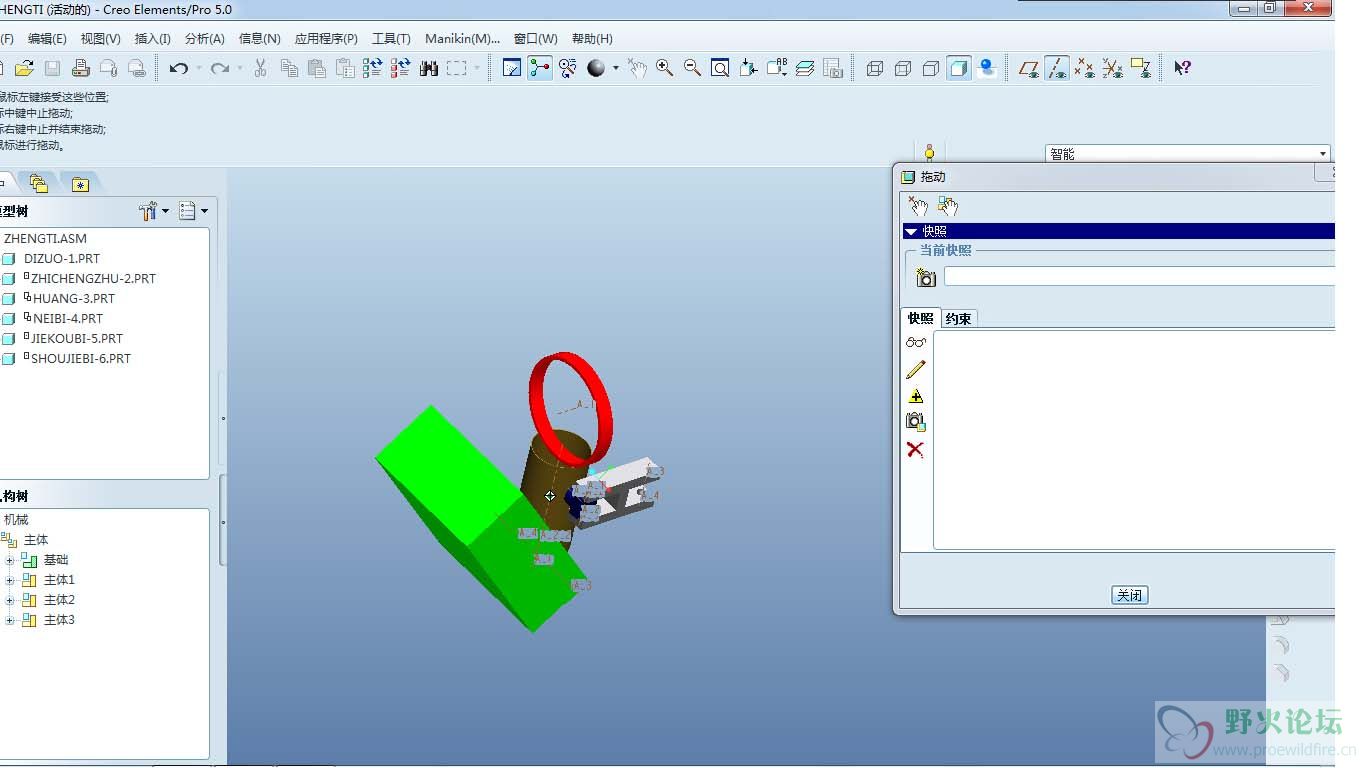Click the current snapshot name field
1366x768 pixels.
tap(1139, 276)
